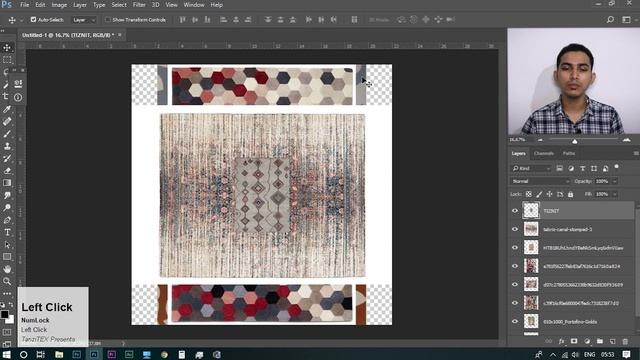Screen dimensions: 640x360
Task: Select the Hand tool
Action: (7, 269)
